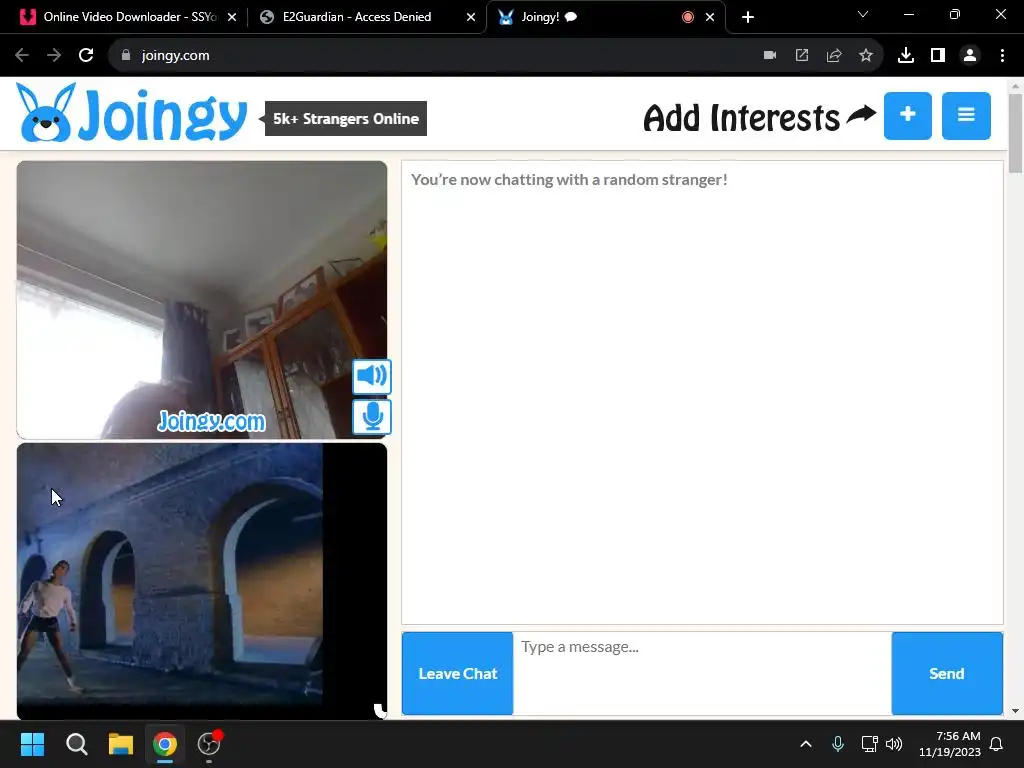Add a new interest with plus button
1024x768 pixels.
pyautogui.click(x=908, y=116)
